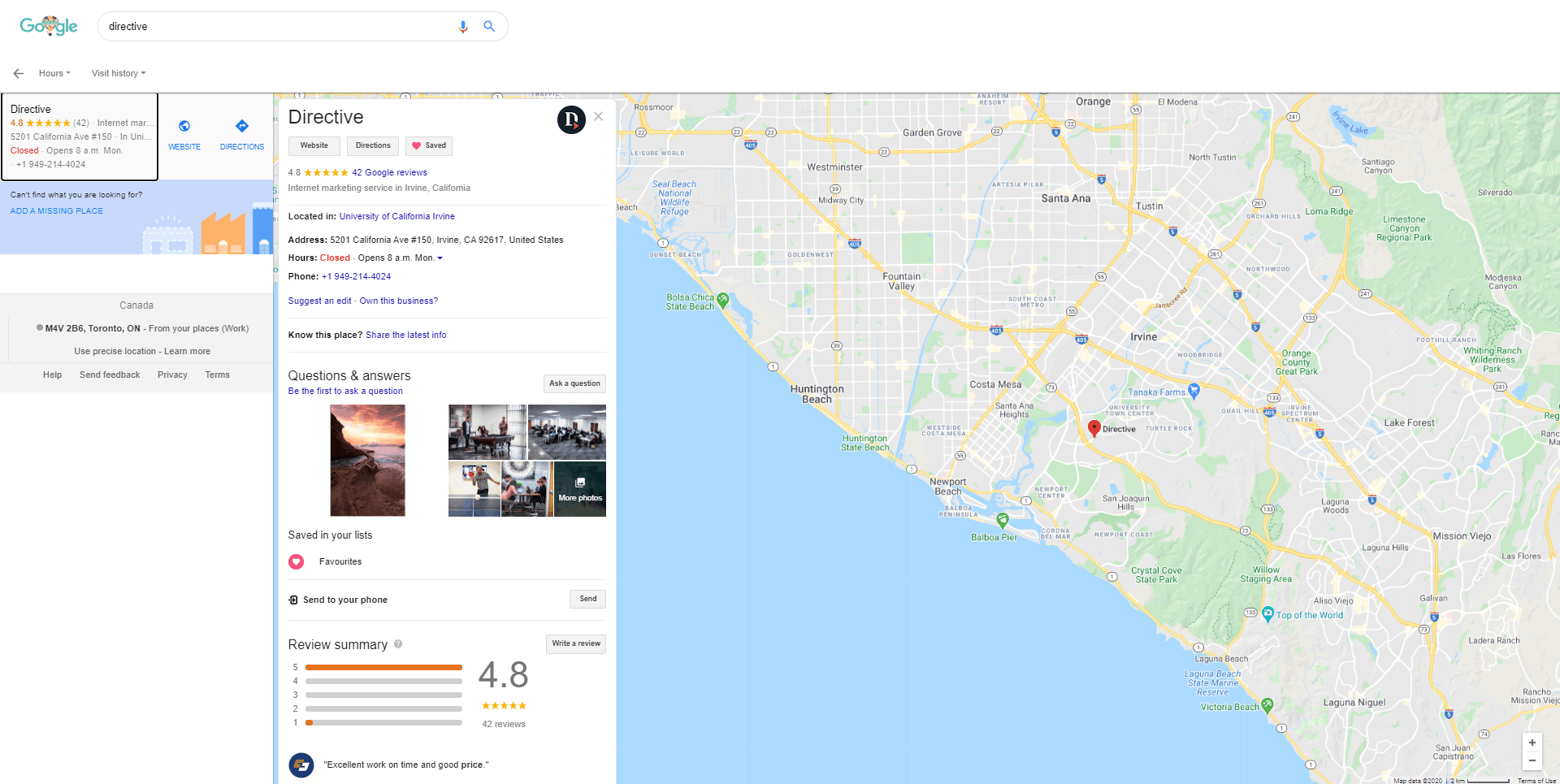Click the Google logo
This screenshot has height=784, width=1560.
(49, 26)
